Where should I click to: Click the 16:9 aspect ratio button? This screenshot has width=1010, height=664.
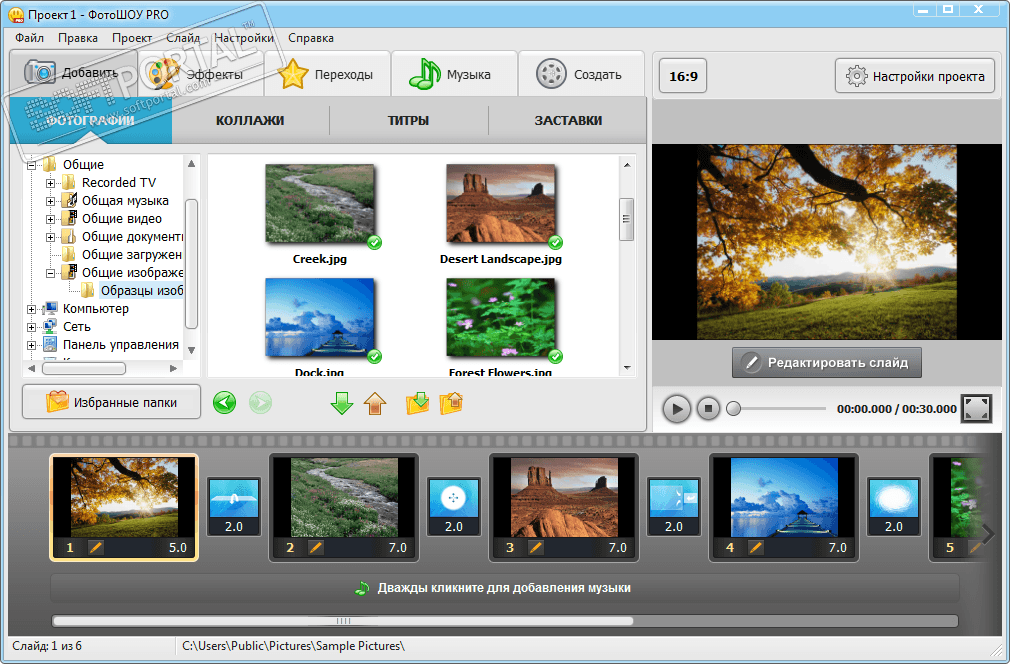pos(683,76)
